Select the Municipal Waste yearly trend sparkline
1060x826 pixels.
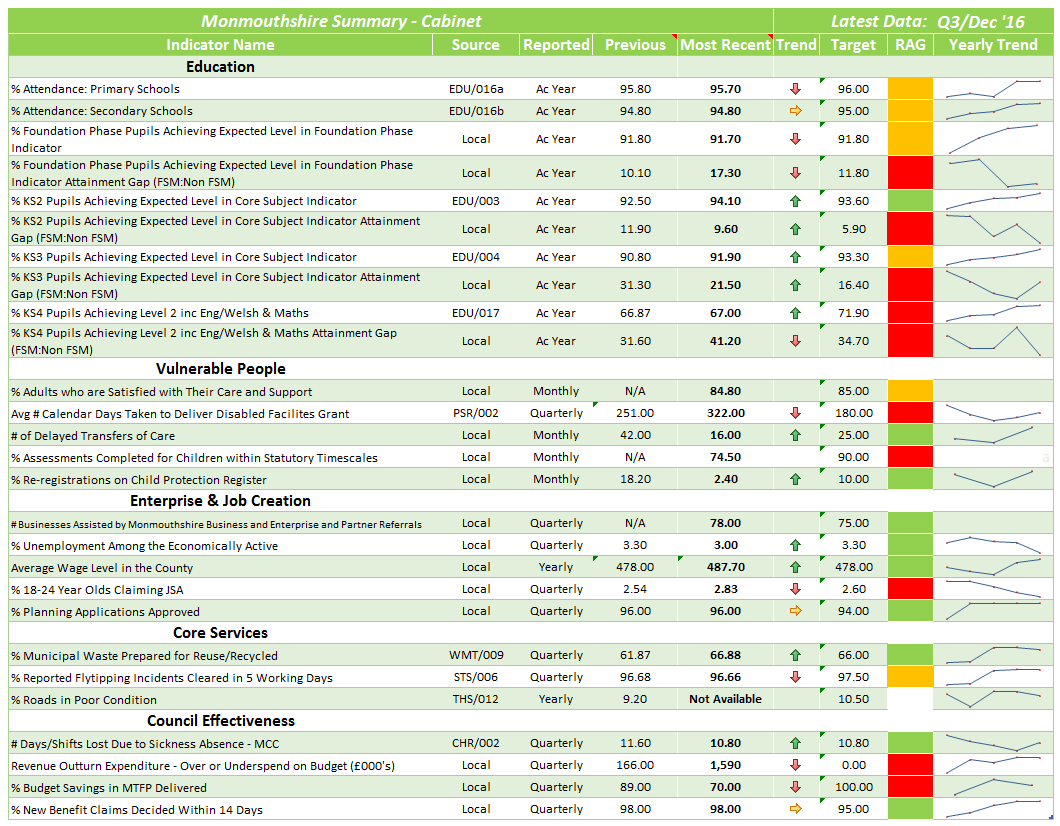point(993,655)
